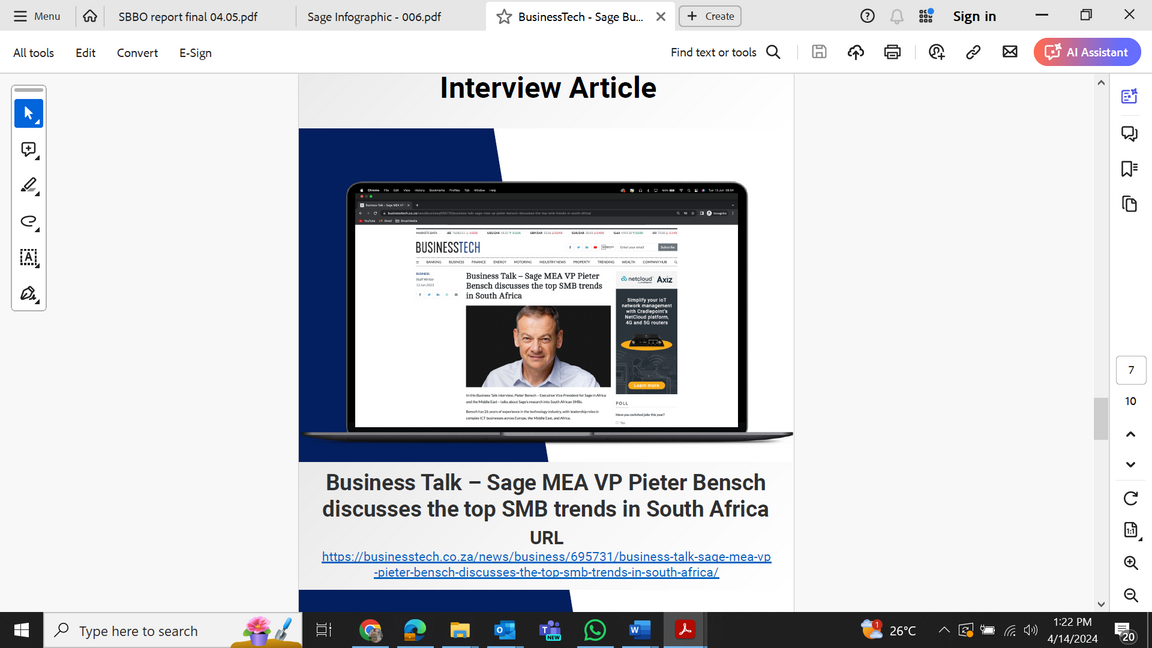Print the current PDF

click(x=892, y=52)
